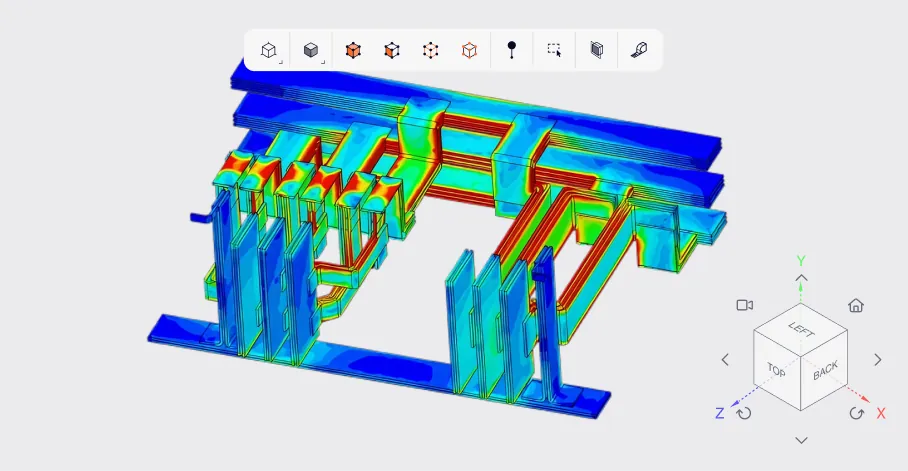Open the shaded render mode cube menu
908x471 pixels.
click(x=312, y=50)
